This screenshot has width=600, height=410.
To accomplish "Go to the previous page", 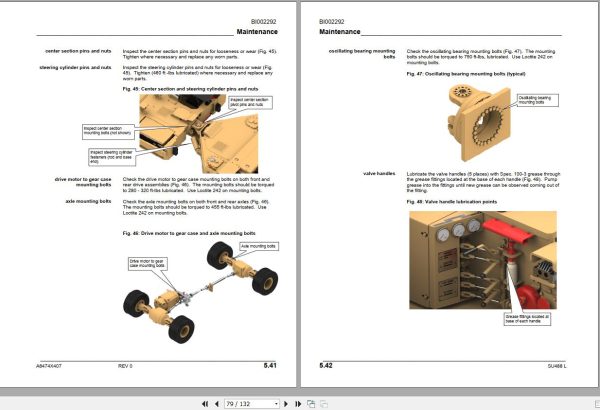I will (x=217, y=403).
